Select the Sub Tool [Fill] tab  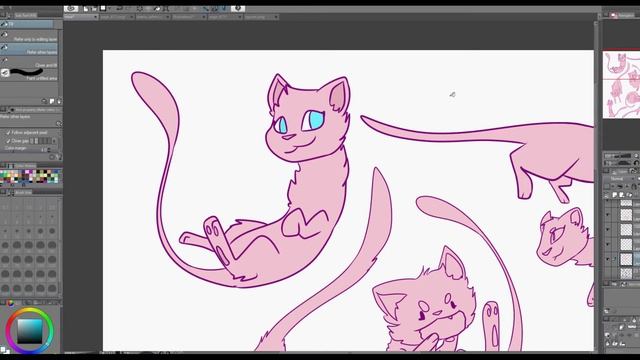(x=25, y=16)
